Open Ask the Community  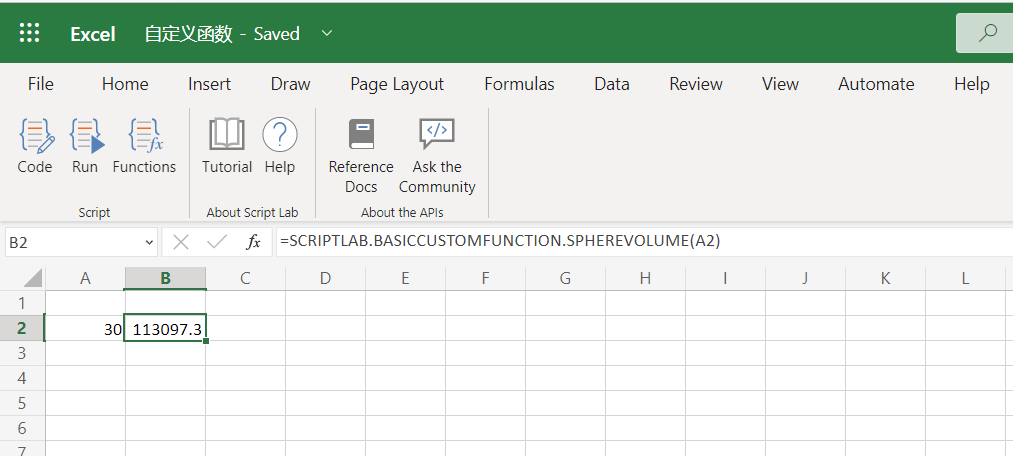(x=437, y=156)
